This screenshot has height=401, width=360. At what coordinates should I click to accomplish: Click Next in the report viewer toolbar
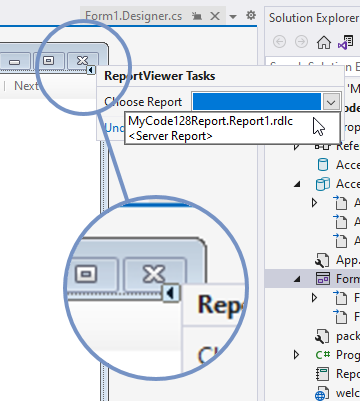26,86
